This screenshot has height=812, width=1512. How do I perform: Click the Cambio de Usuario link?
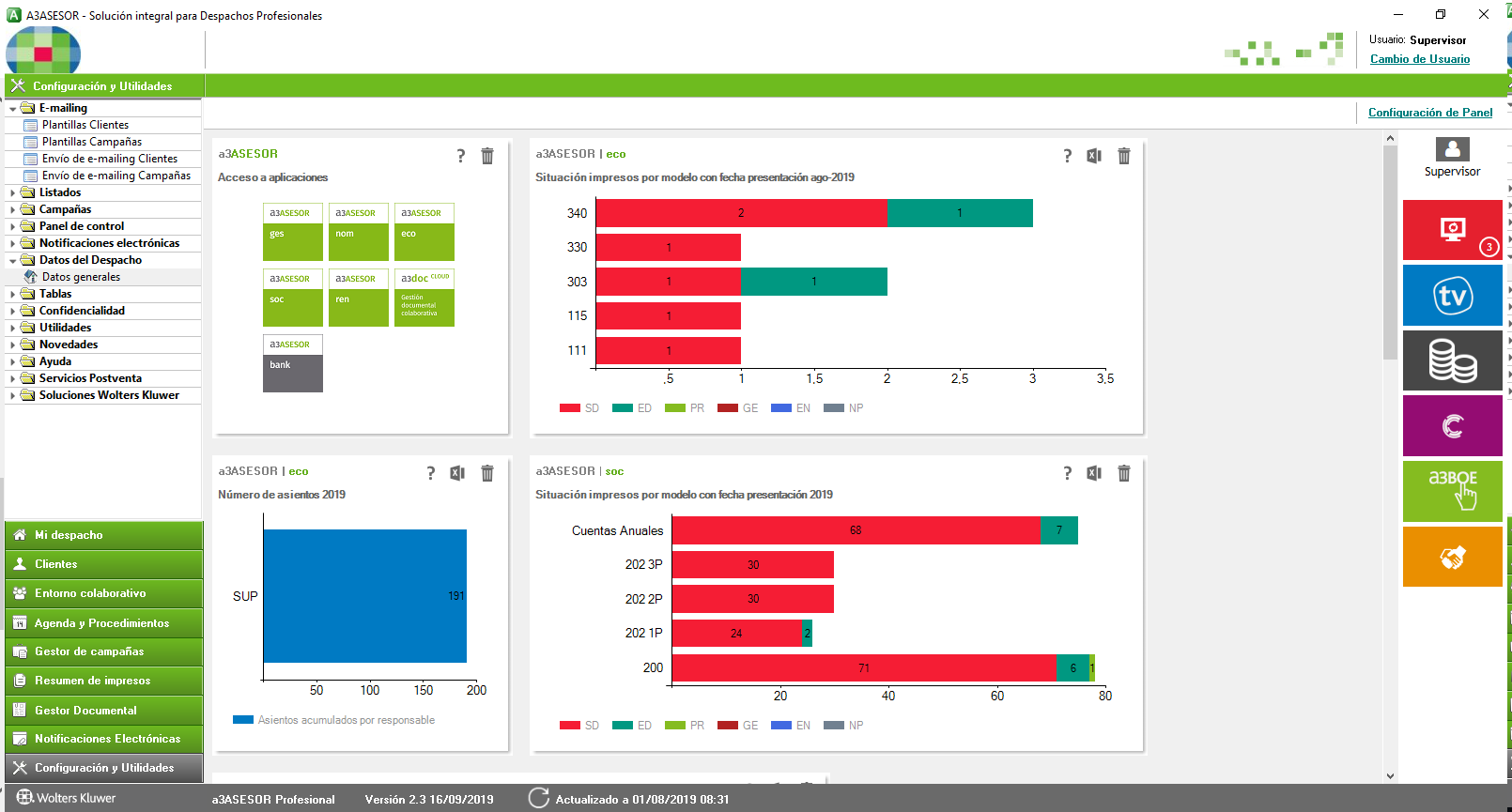[x=1420, y=59]
